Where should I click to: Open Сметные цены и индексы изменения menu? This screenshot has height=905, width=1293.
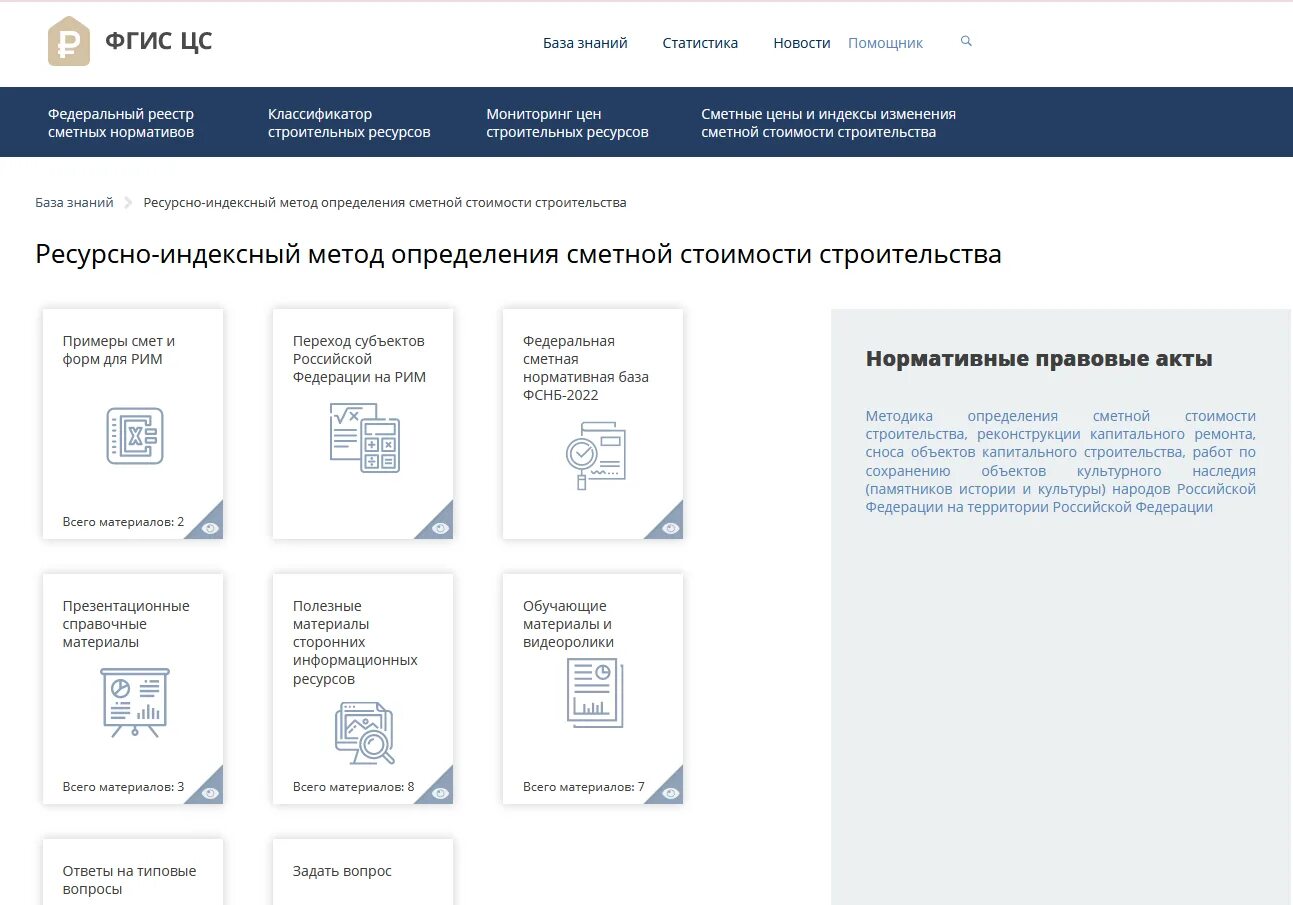[828, 123]
